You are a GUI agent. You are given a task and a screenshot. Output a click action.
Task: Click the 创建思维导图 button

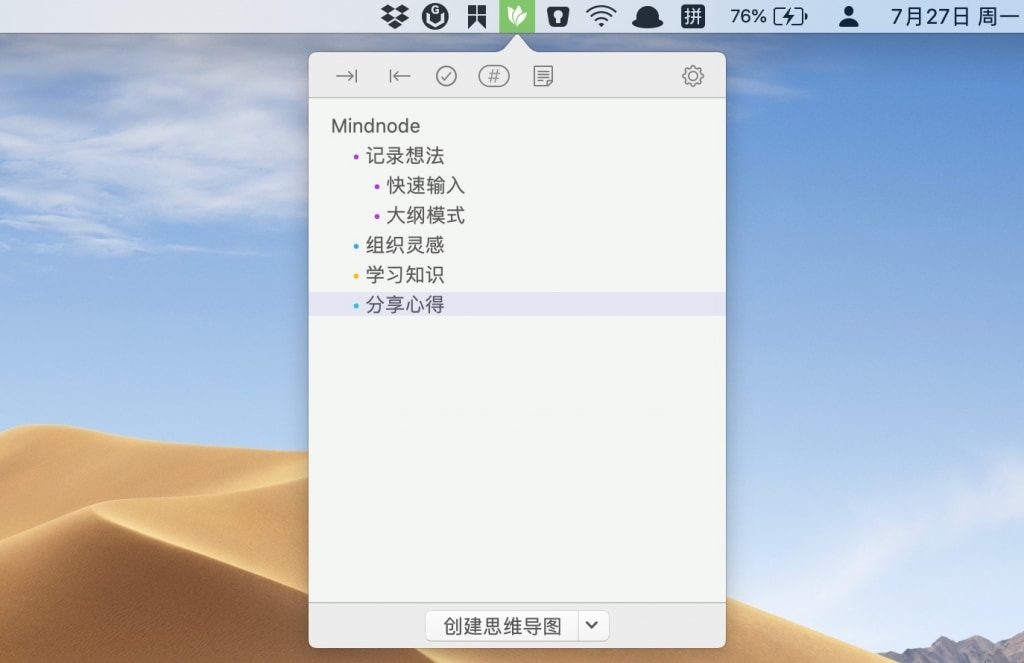tap(502, 626)
